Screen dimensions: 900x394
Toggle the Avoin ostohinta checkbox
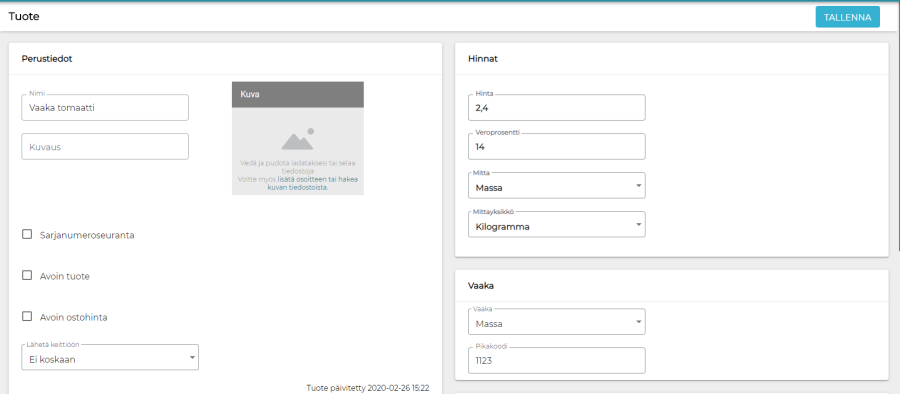[x=27, y=316]
